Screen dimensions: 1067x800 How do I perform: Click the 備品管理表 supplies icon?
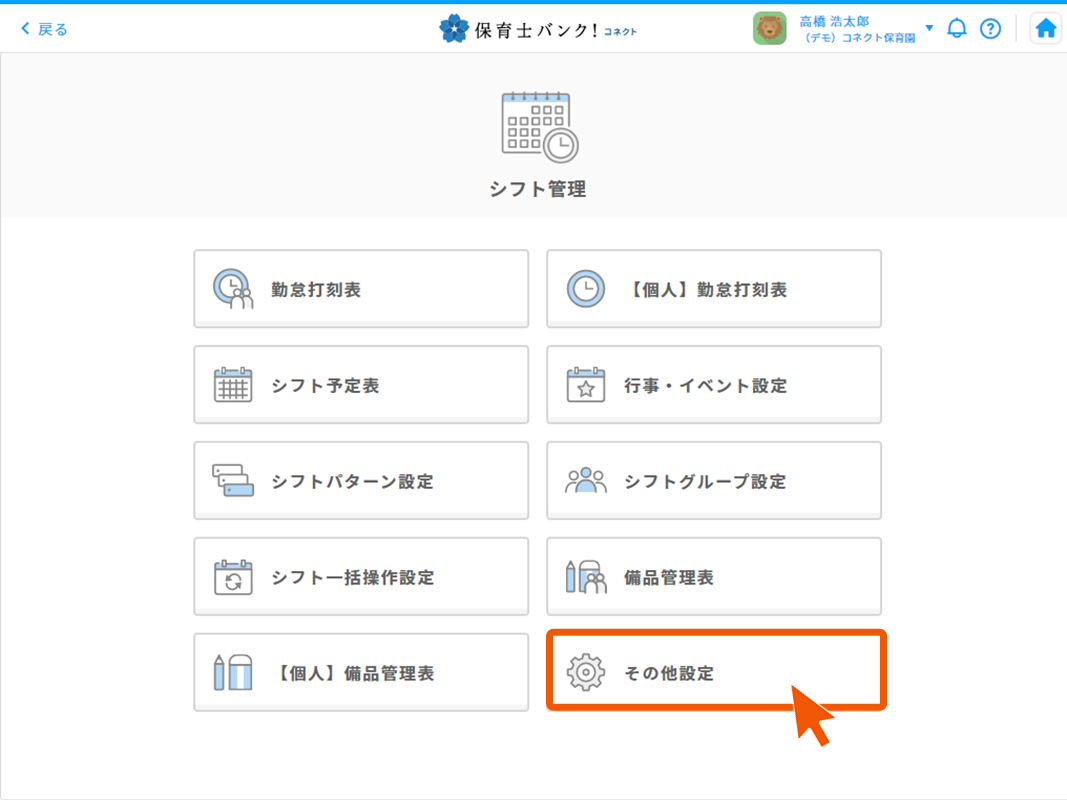point(586,577)
